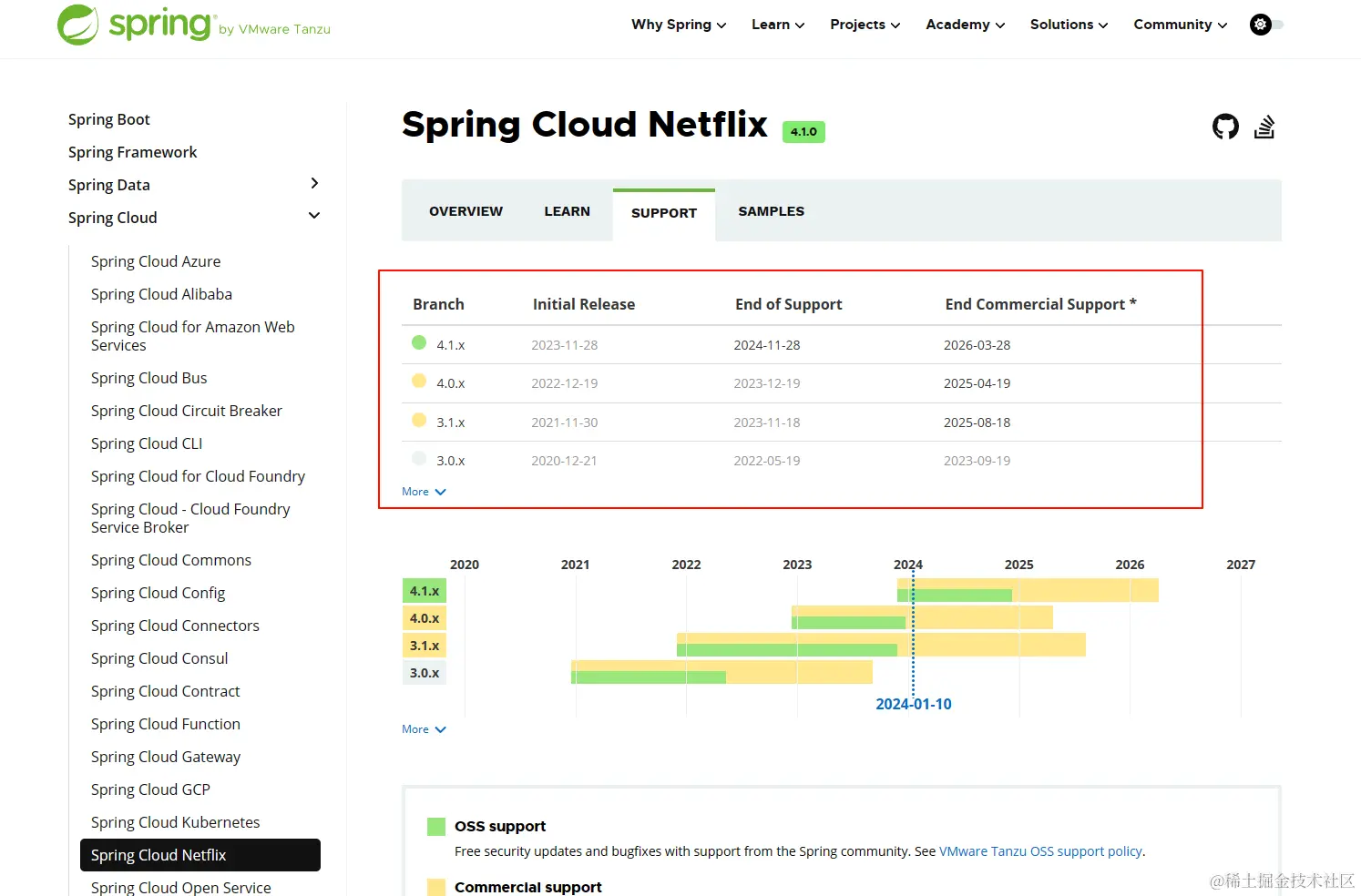Image resolution: width=1361 pixels, height=896 pixels.
Task: Open Spring Cloud for Cloud Foundry
Action: (x=198, y=476)
